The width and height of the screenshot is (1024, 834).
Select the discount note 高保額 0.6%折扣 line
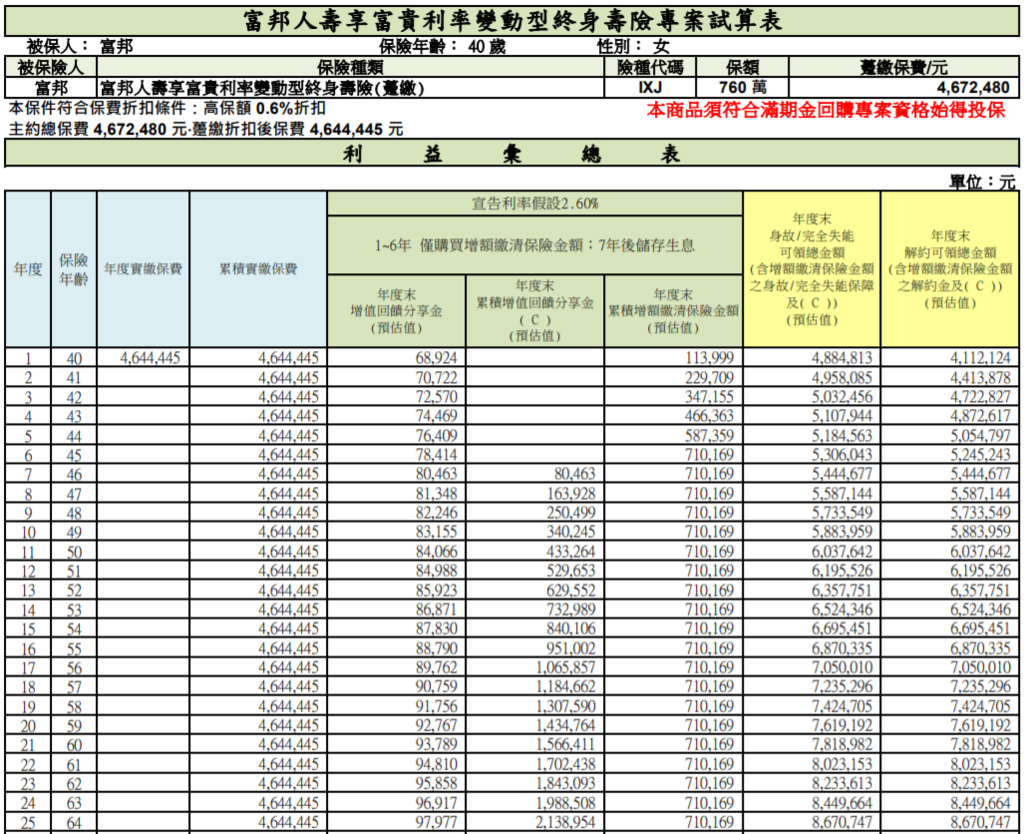(167, 108)
